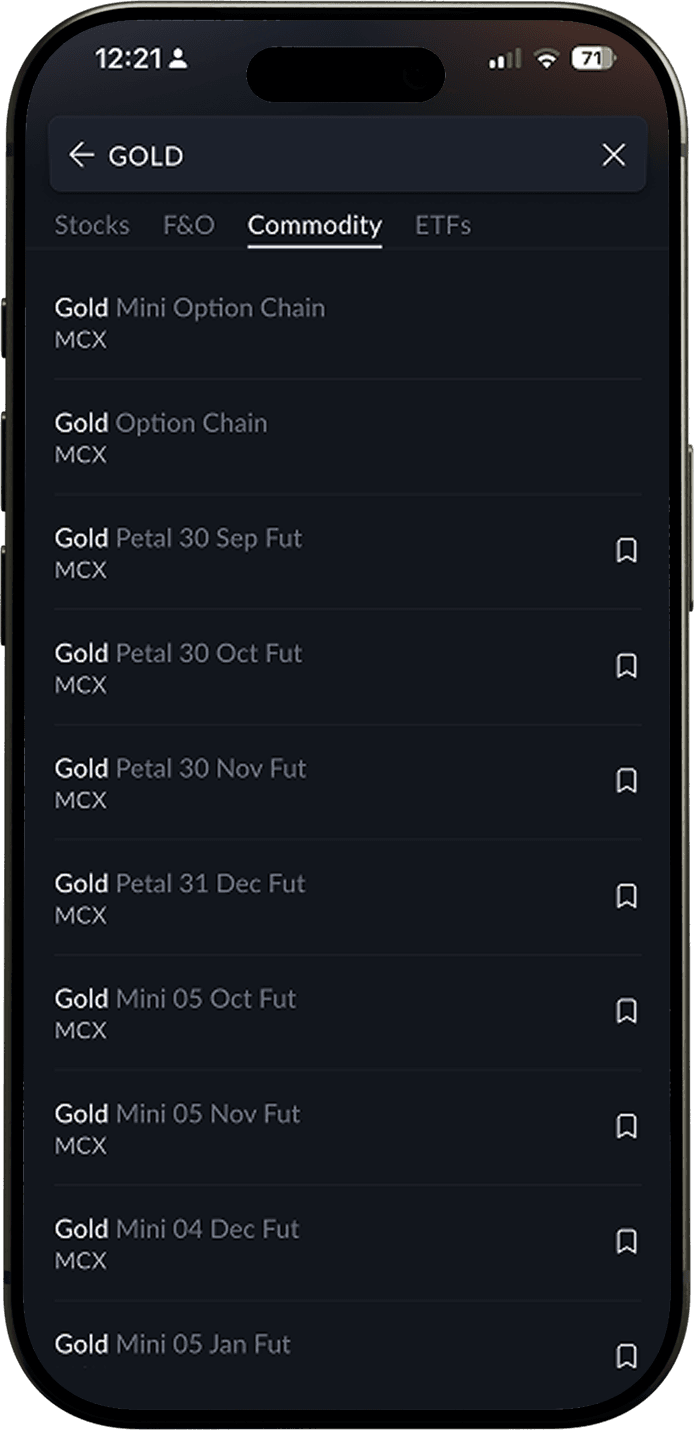The width and height of the screenshot is (696, 1430).
Task: Switch to the F&O tab
Action: coord(189,225)
